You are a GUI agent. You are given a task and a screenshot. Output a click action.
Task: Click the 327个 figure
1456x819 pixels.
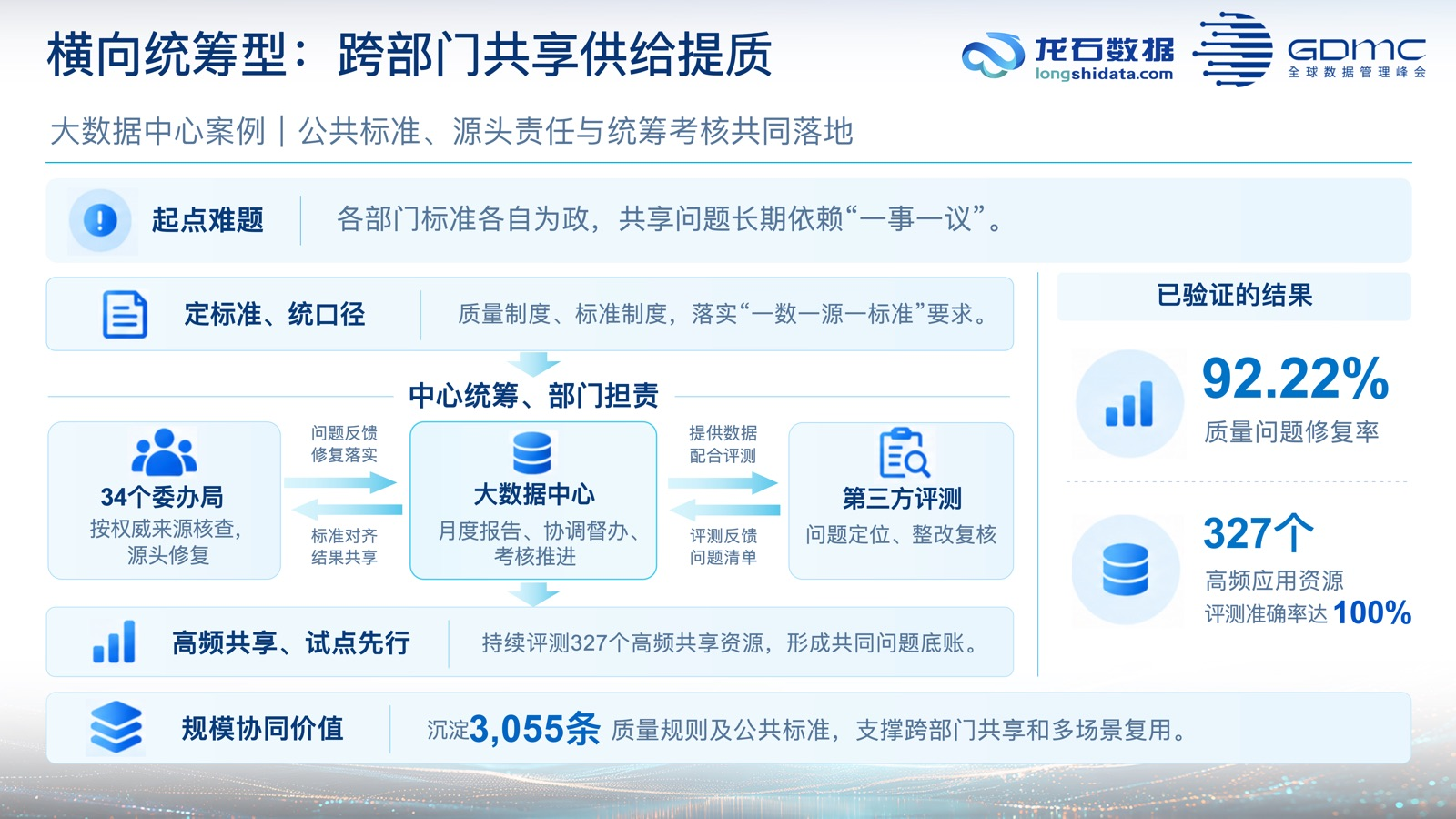click(1259, 533)
